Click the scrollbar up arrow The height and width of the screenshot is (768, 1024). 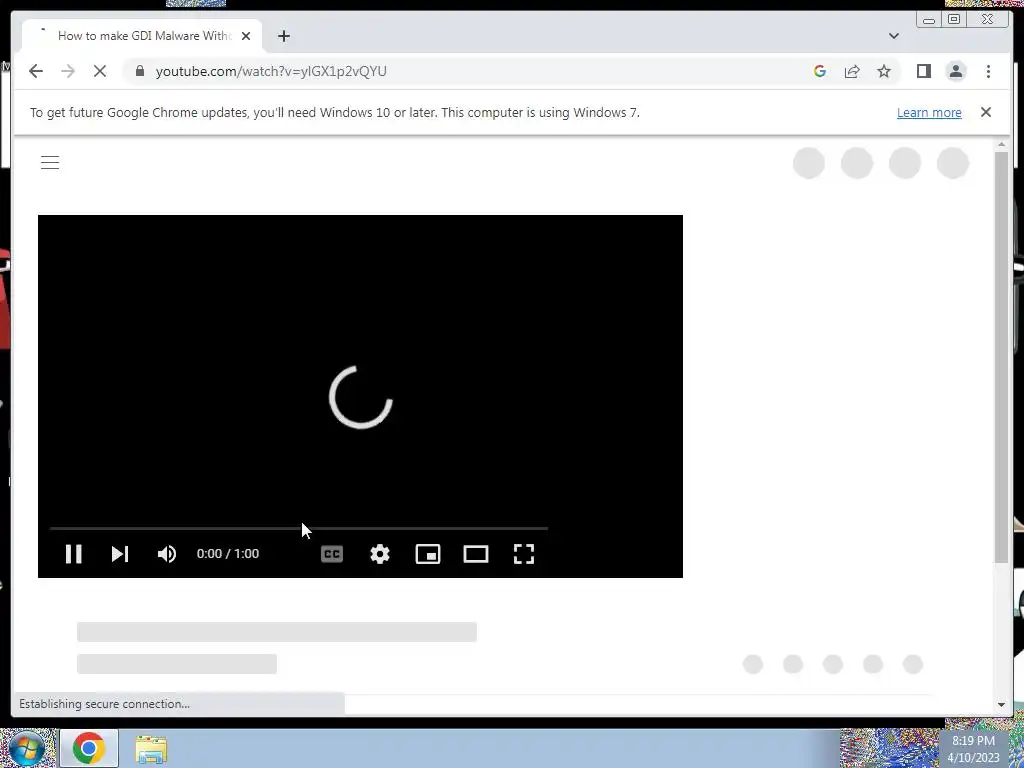coord(1001,144)
